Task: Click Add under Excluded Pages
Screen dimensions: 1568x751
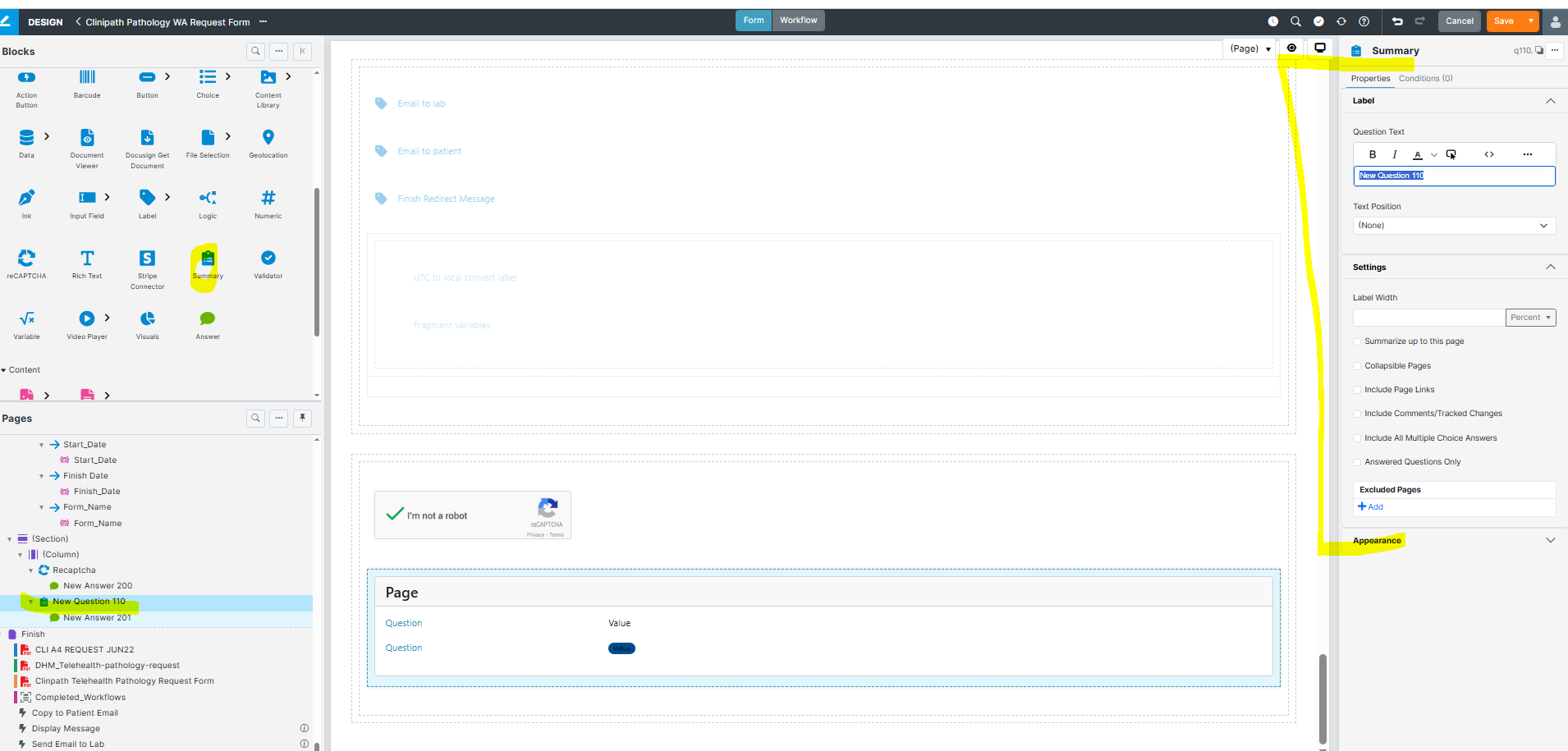Action: point(1371,507)
